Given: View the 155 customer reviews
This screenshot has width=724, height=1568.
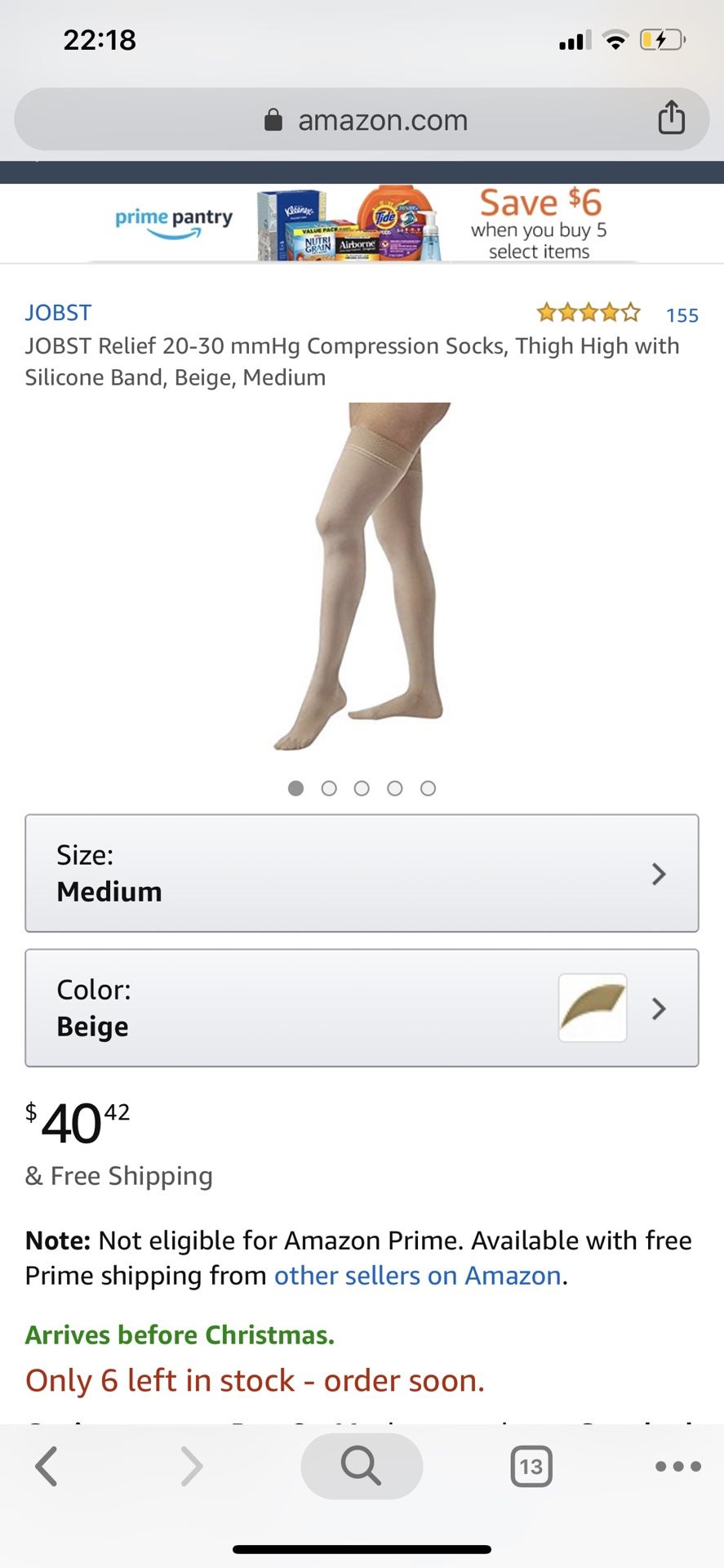Looking at the screenshot, I should click(682, 315).
